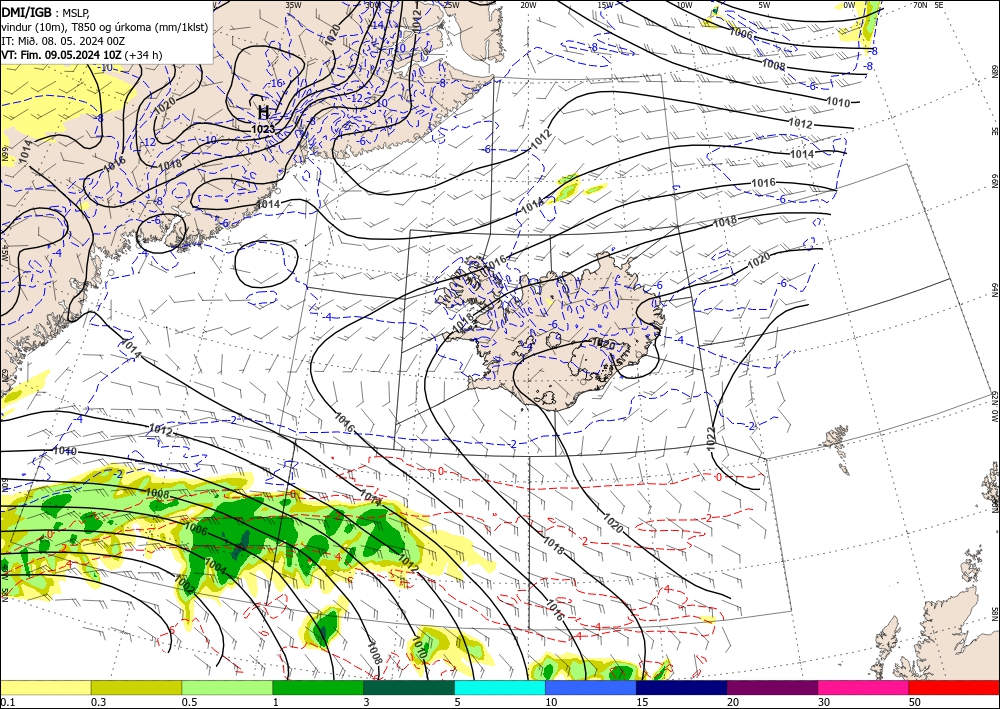The height and width of the screenshot is (709, 1000).
Task: Click the legend value 0.5
Action: coord(189,702)
